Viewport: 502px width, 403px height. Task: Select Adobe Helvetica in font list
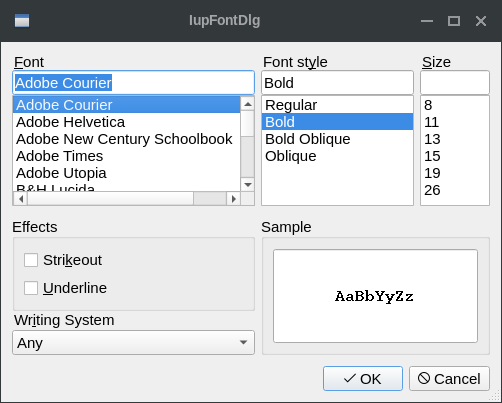(126, 122)
